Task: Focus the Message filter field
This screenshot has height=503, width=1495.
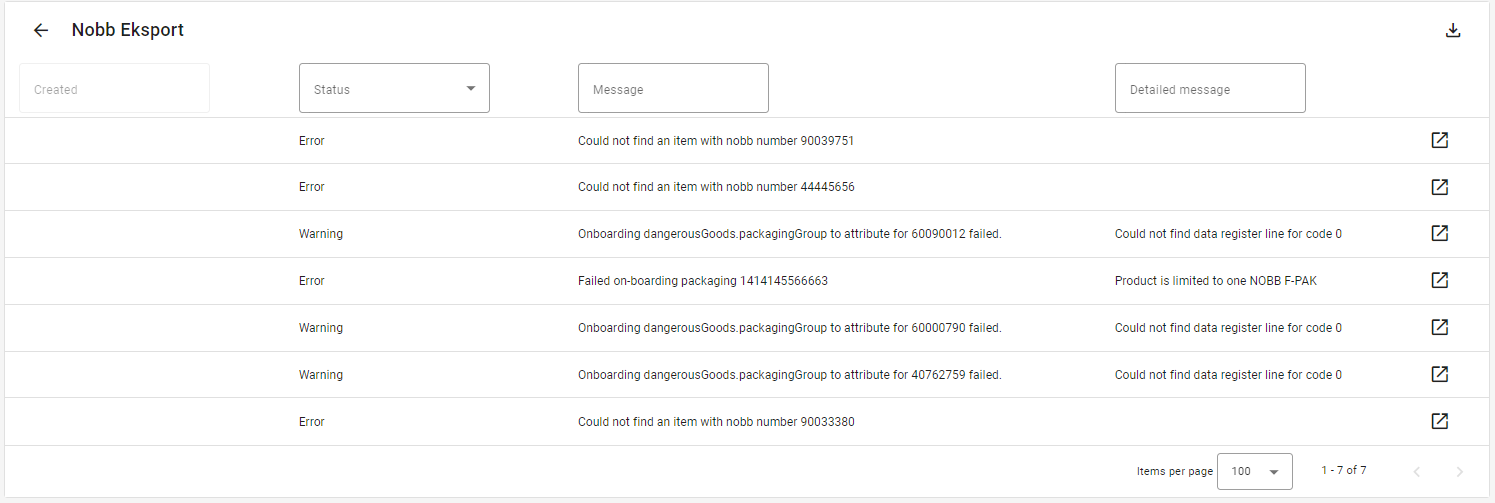Action: coord(673,88)
